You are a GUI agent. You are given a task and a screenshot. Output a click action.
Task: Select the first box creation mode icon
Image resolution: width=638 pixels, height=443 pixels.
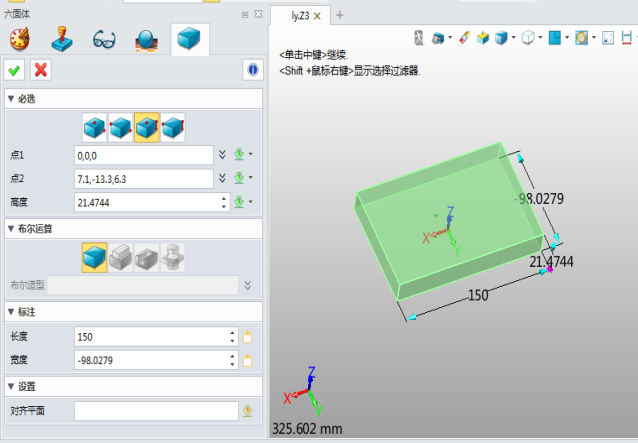click(95, 127)
